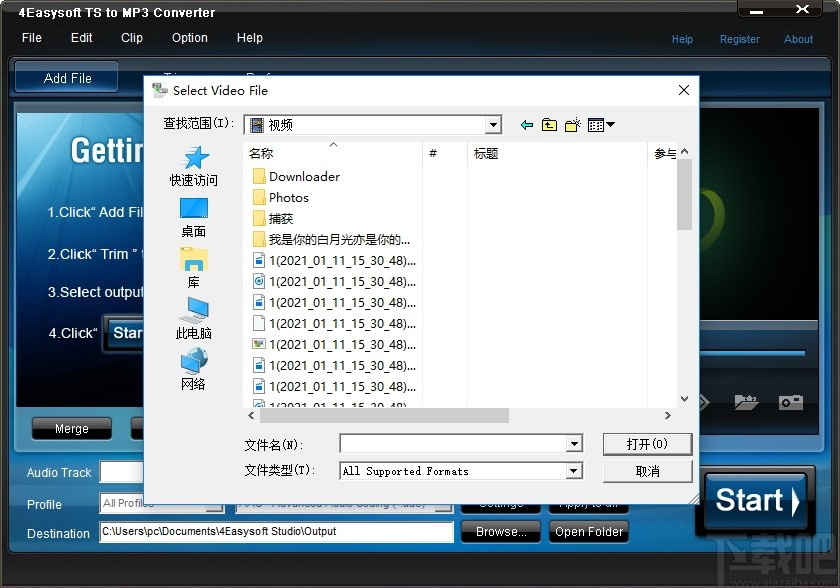Viewport: 840px width, 588px height.
Task: Select the Downloader folder
Action: pos(304,176)
